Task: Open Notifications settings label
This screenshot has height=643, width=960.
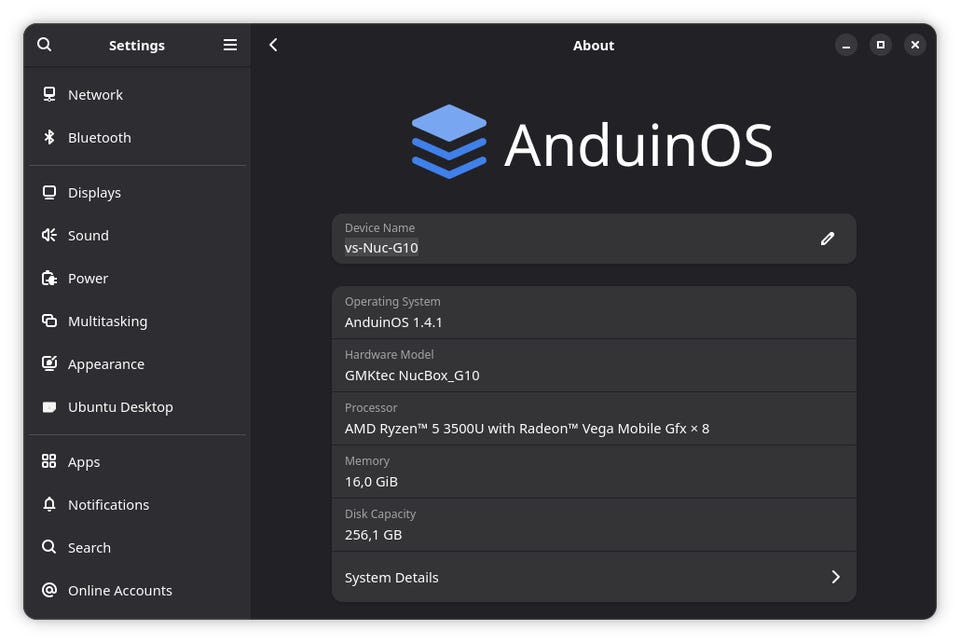Action: tap(109, 505)
